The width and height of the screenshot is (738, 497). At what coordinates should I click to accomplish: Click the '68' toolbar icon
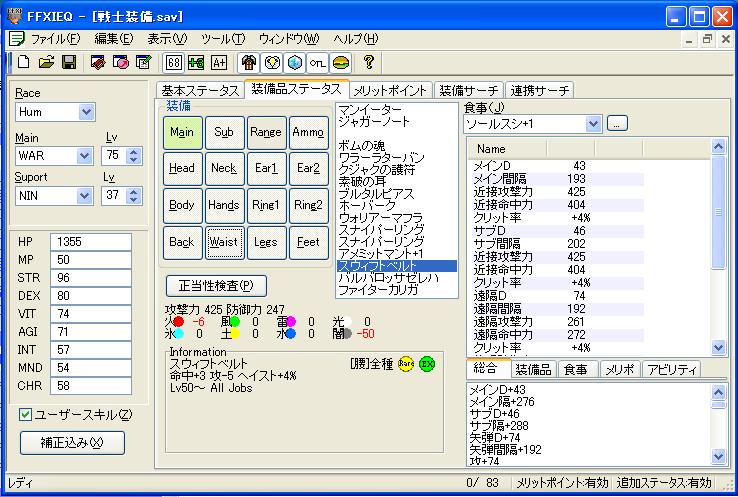pos(174,63)
